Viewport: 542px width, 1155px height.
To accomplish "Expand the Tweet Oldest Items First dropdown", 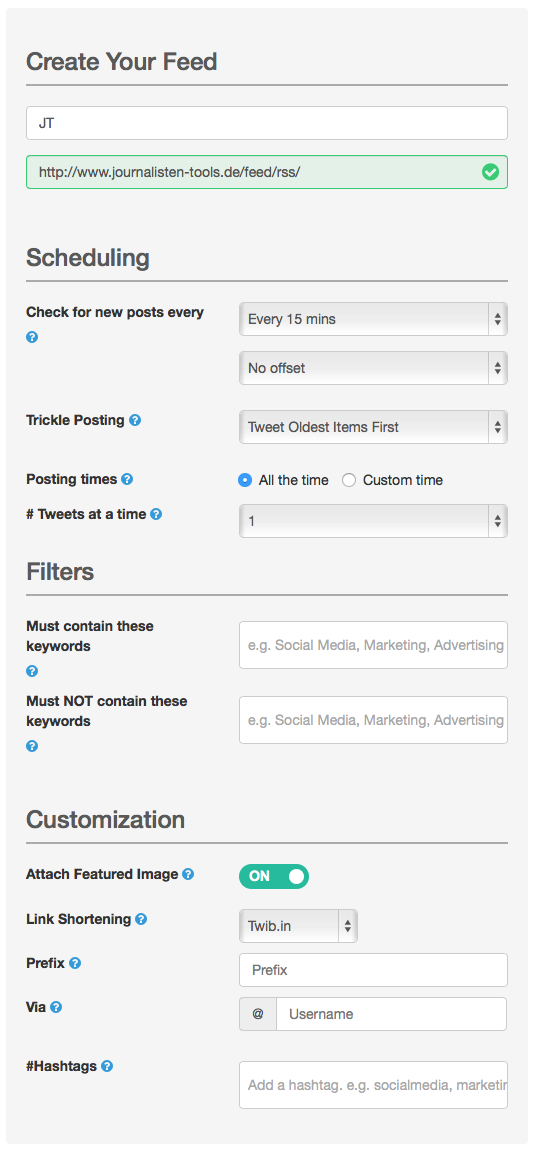I will (x=373, y=426).
